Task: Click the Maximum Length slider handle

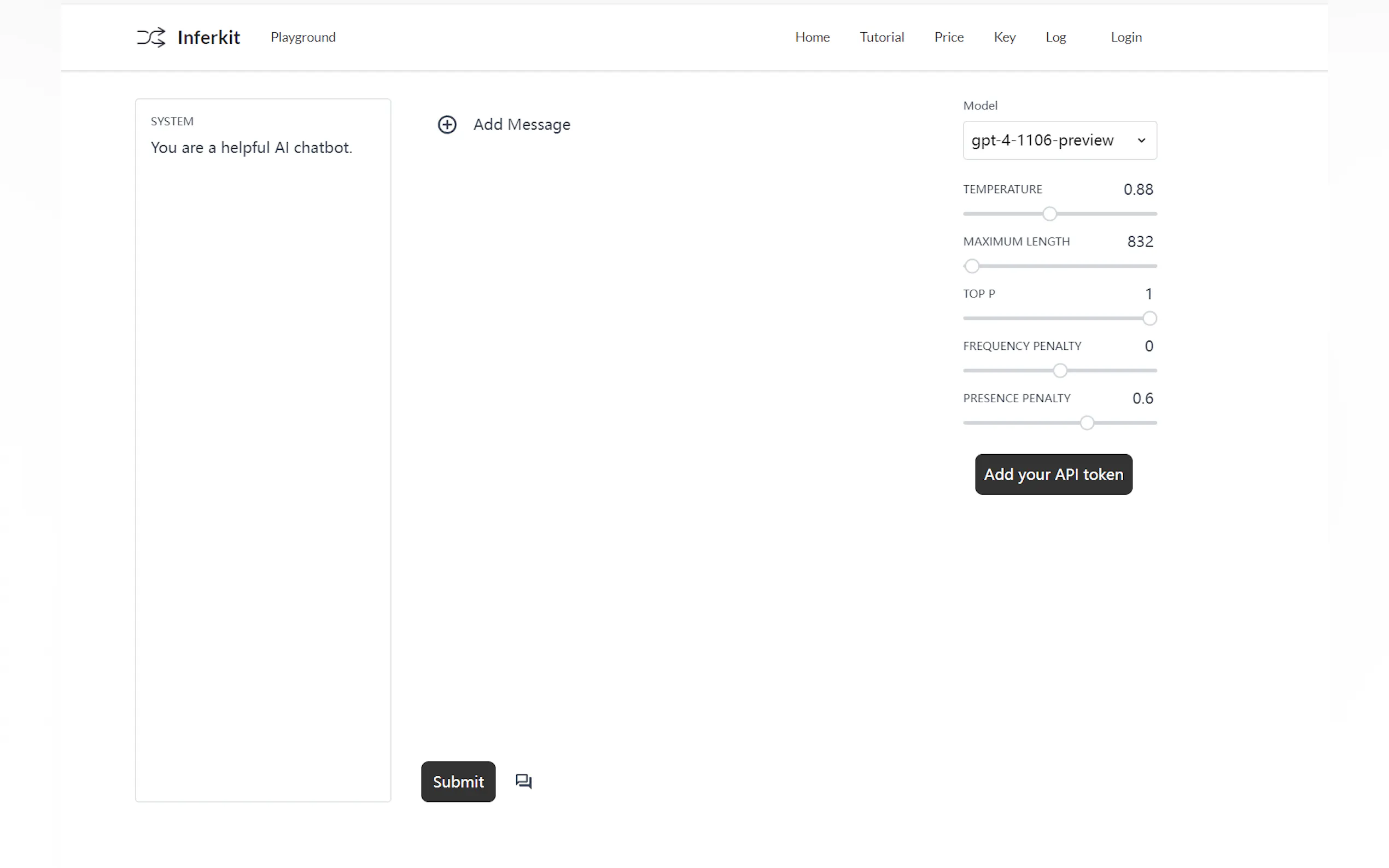Action: click(x=971, y=266)
